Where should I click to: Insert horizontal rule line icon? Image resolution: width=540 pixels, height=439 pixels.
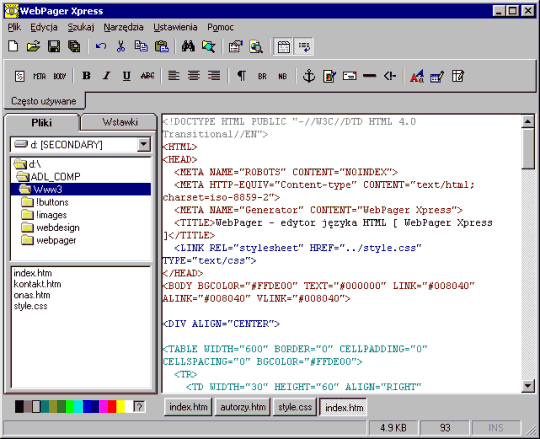coord(370,76)
